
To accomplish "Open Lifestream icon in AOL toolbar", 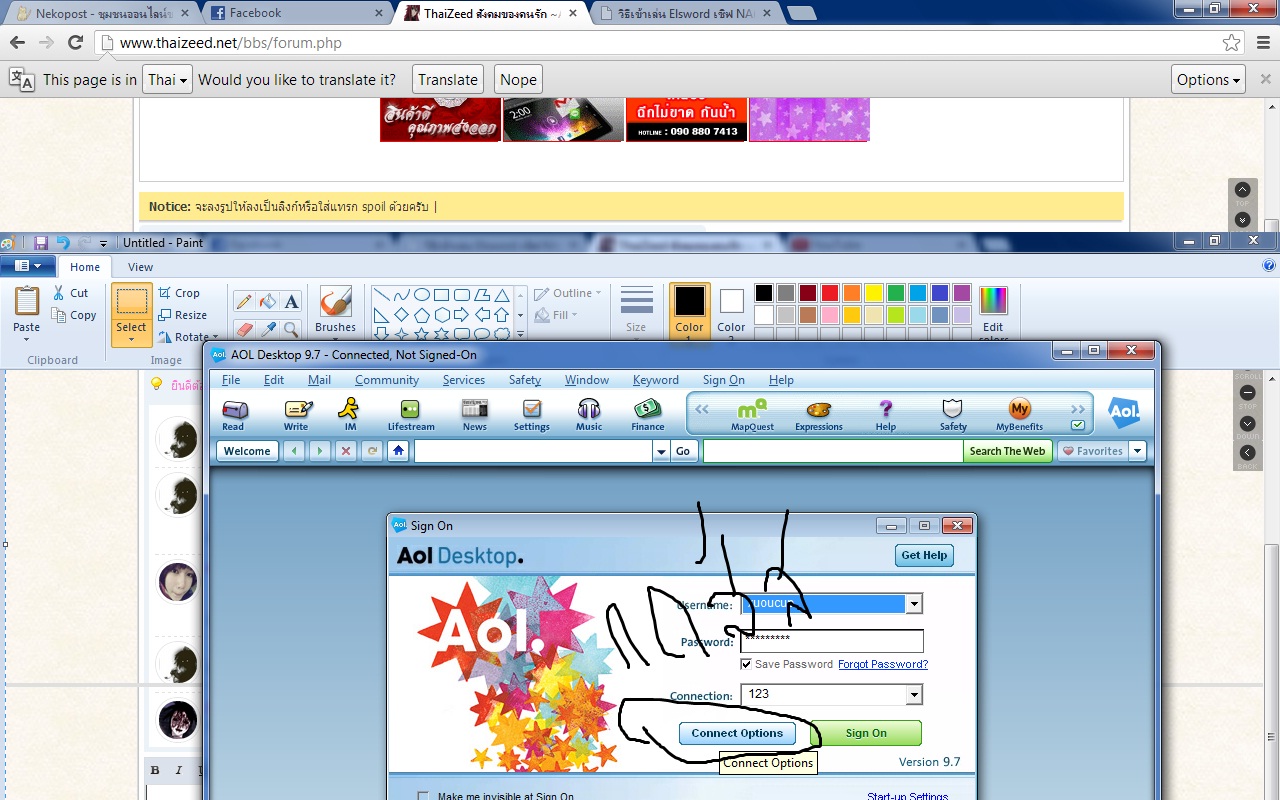I will point(411,414).
